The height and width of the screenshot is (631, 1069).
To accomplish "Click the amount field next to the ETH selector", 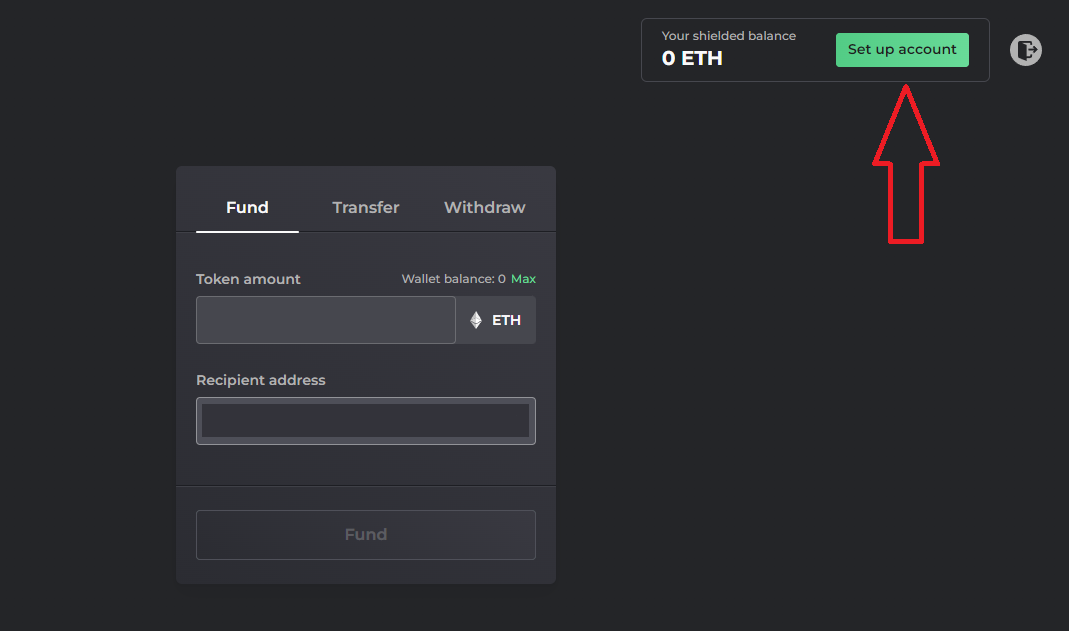I will 325,319.
